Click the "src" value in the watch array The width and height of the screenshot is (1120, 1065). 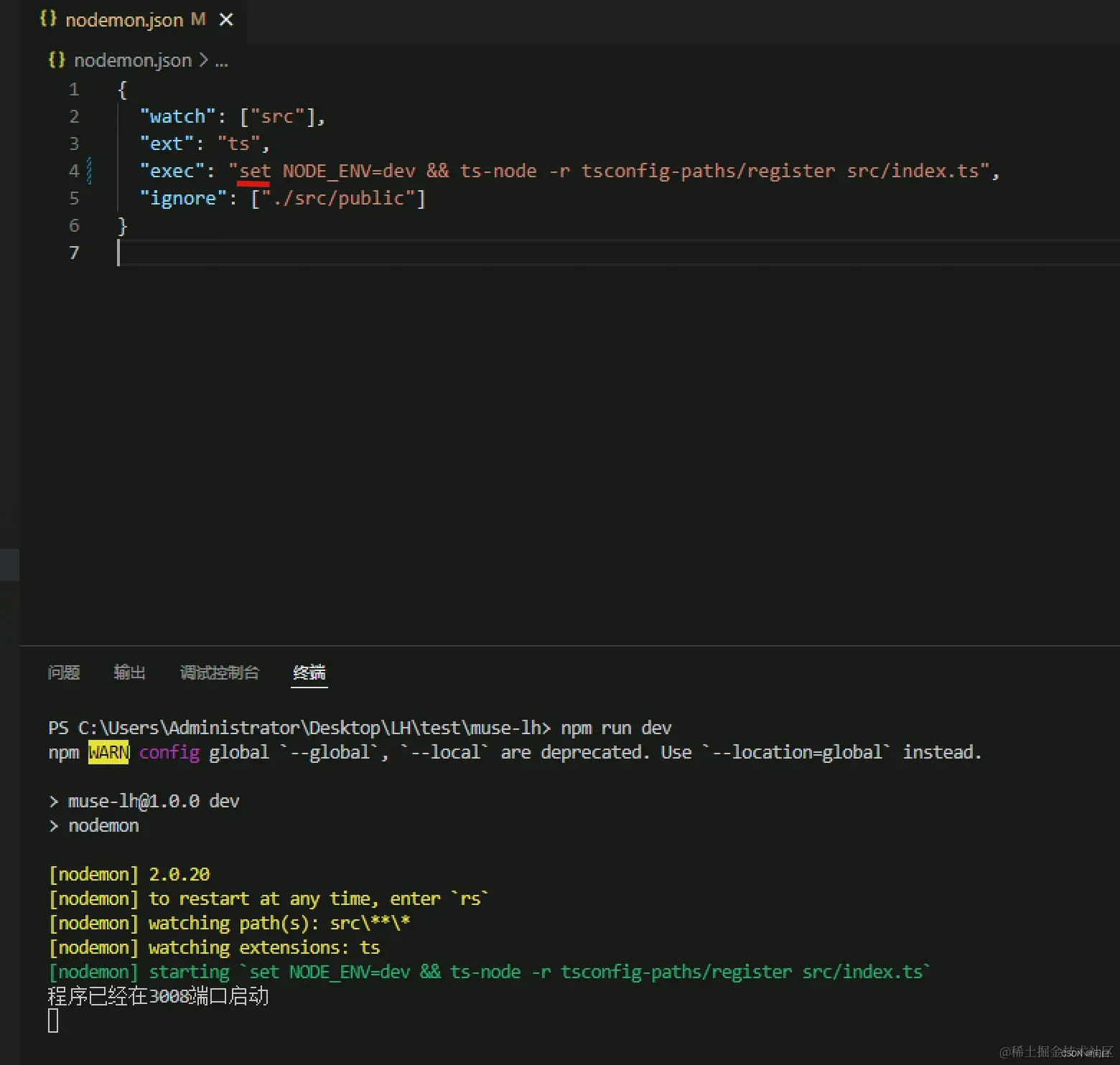tap(277, 117)
